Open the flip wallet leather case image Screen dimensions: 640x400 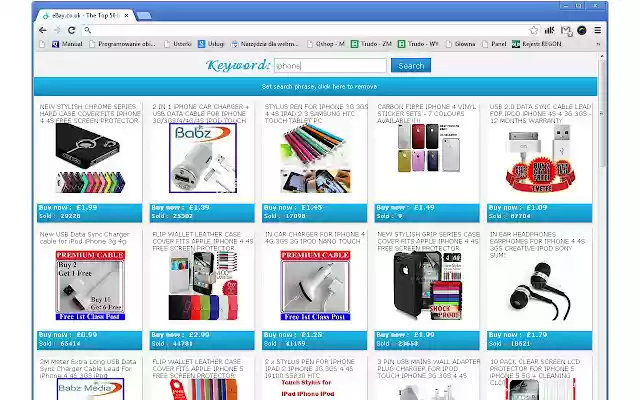click(x=203, y=285)
